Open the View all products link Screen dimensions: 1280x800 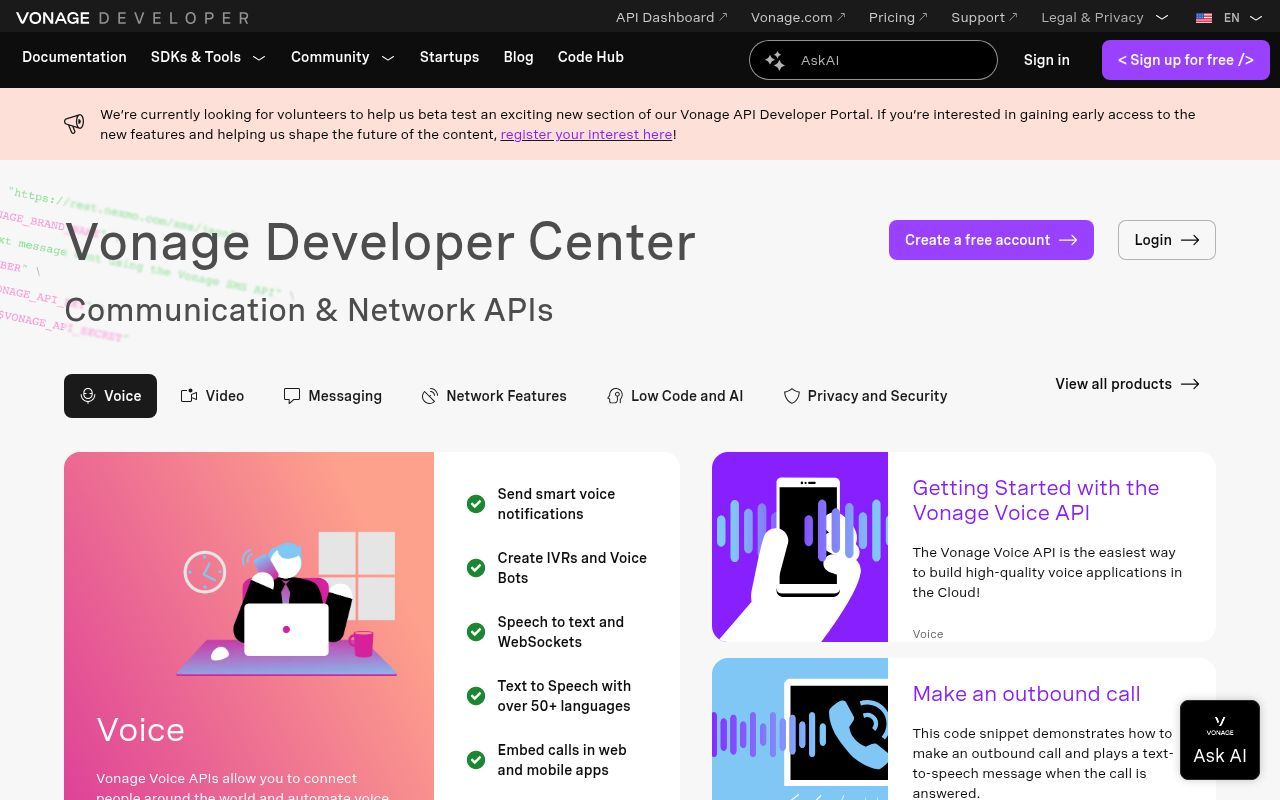[x=1127, y=384]
